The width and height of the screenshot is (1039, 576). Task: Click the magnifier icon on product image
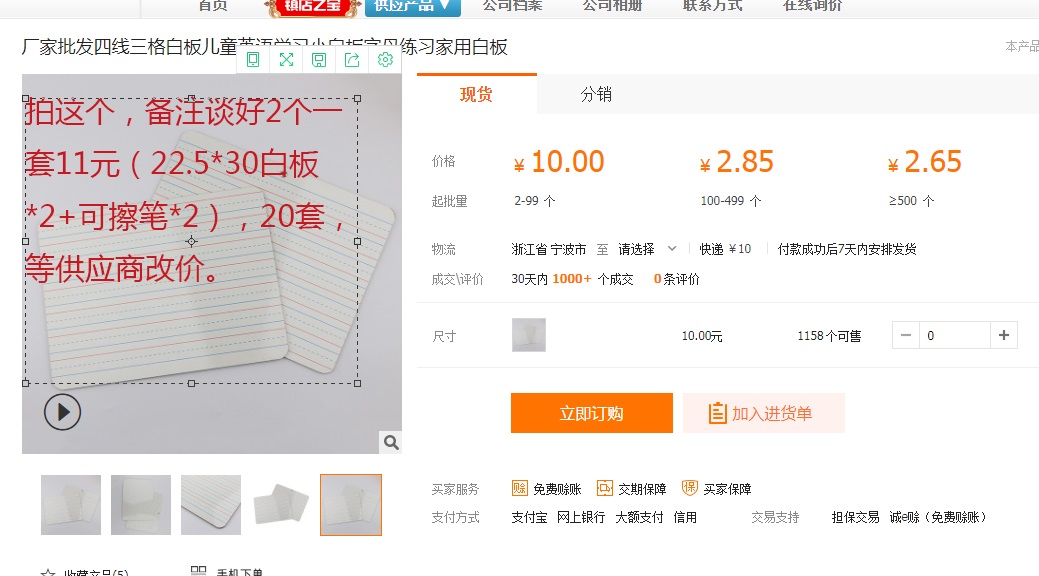pyautogui.click(x=391, y=442)
